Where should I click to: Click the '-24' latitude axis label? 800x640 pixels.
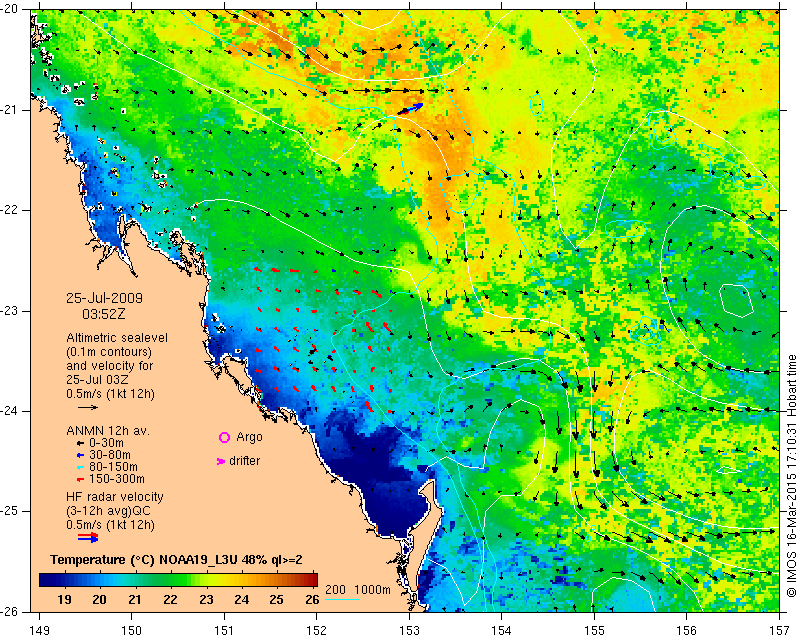10,411
